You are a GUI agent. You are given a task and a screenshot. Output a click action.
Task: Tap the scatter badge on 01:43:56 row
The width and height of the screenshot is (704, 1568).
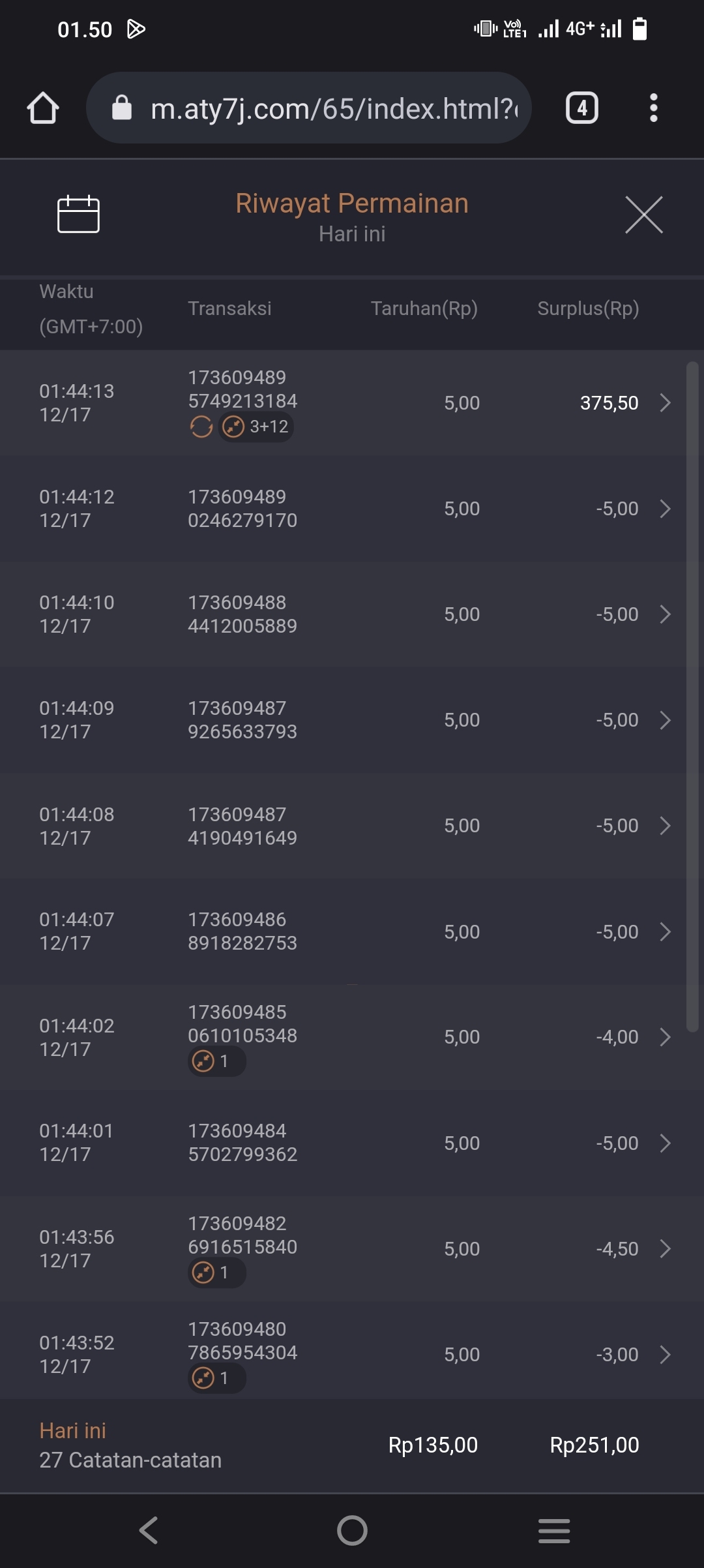[x=216, y=1273]
